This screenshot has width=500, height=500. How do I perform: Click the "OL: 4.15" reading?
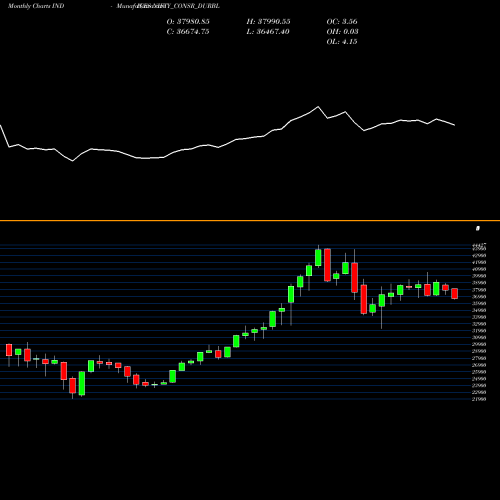(x=342, y=41)
